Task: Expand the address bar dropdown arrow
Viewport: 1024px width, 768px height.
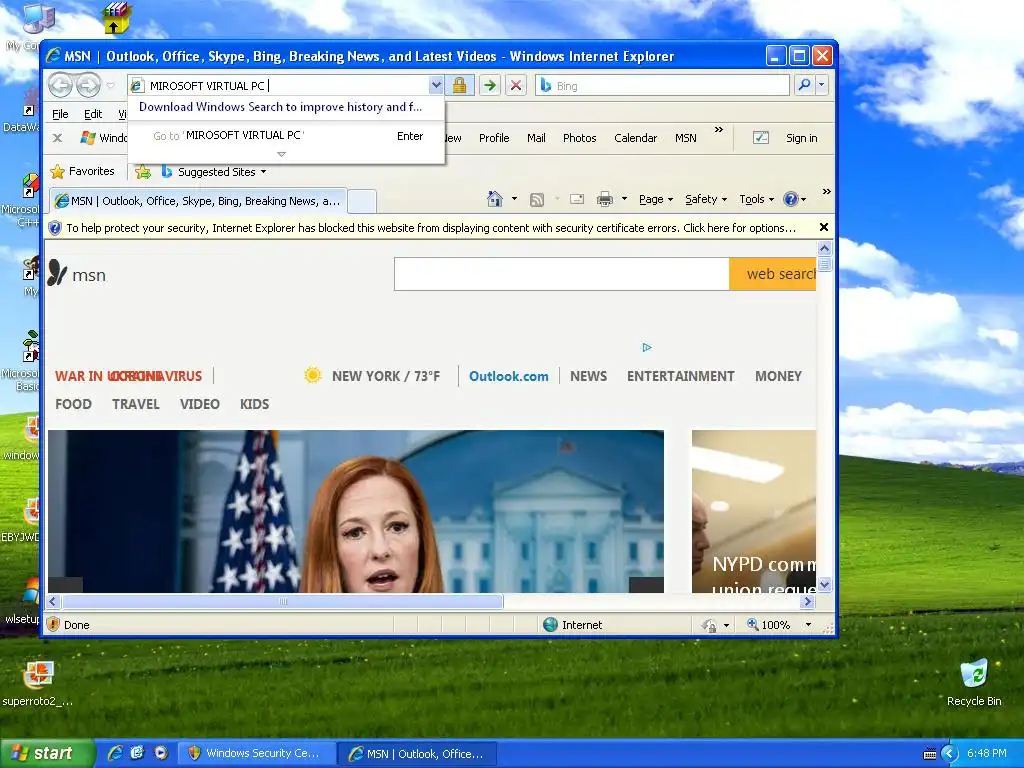Action: click(436, 86)
